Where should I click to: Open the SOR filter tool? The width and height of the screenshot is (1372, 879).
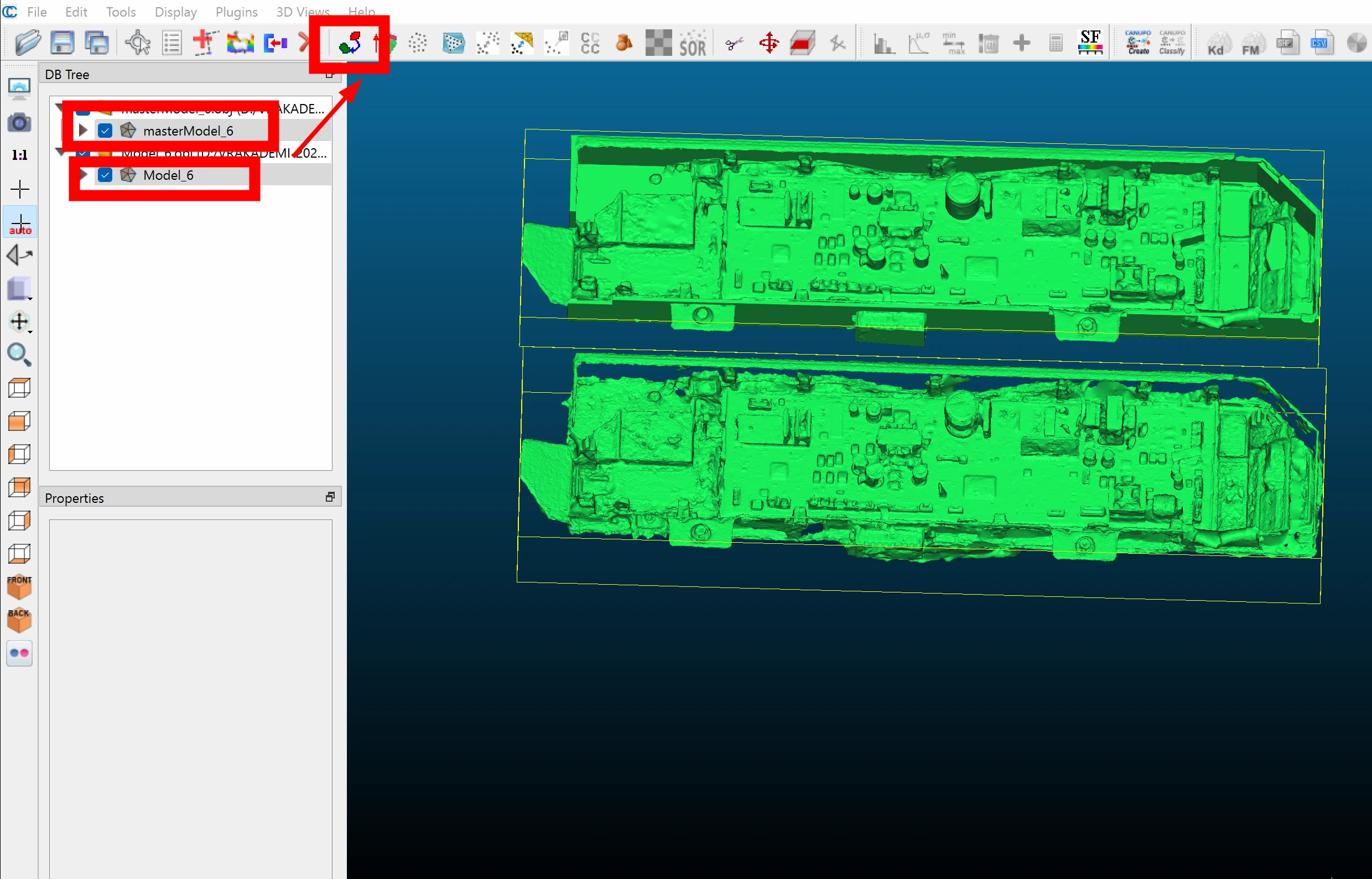pos(693,43)
